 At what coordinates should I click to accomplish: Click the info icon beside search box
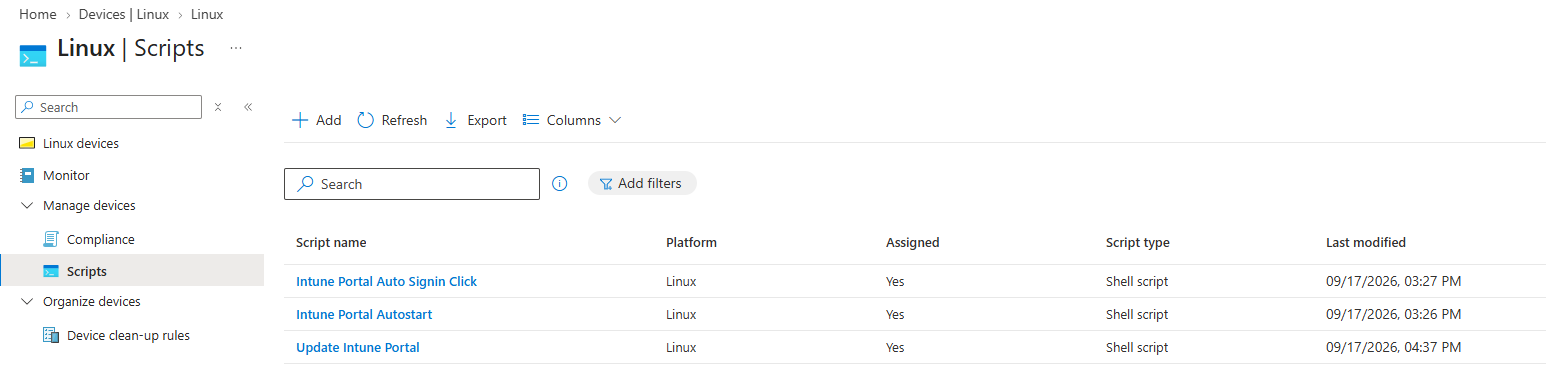(560, 184)
